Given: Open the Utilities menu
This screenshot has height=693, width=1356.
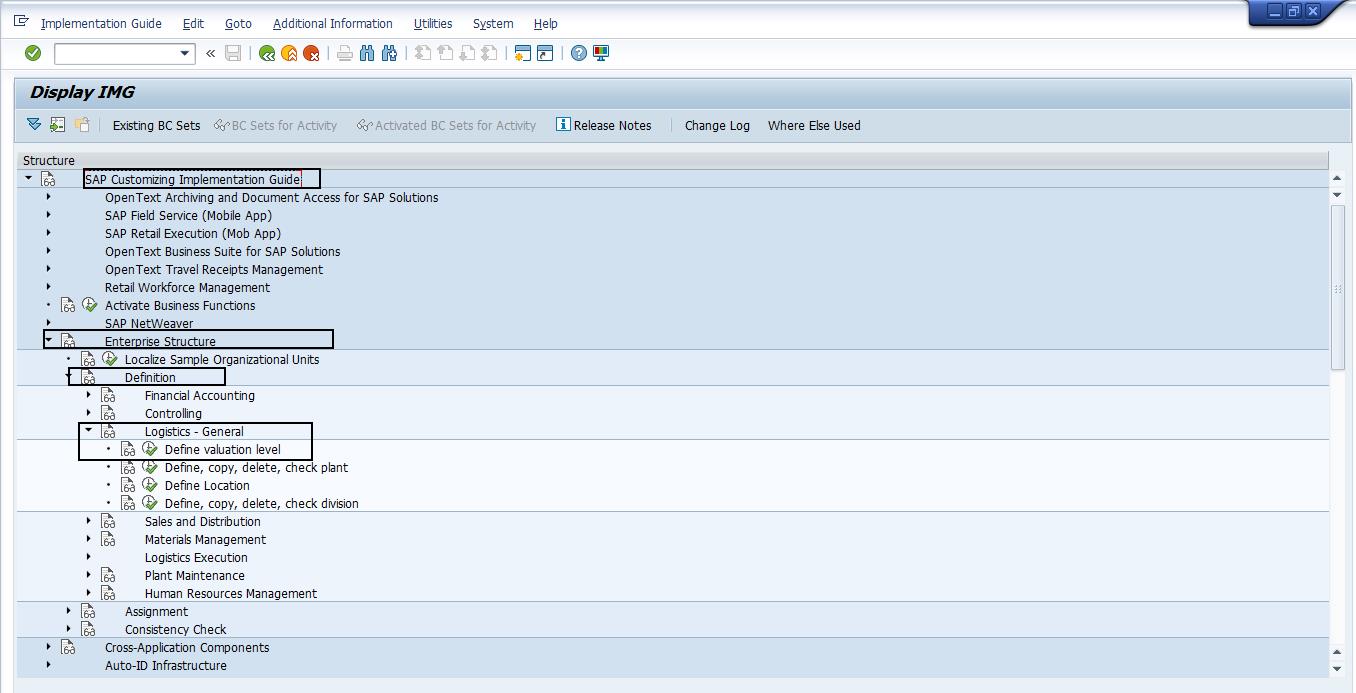Looking at the screenshot, I should (x=432, y=23).
